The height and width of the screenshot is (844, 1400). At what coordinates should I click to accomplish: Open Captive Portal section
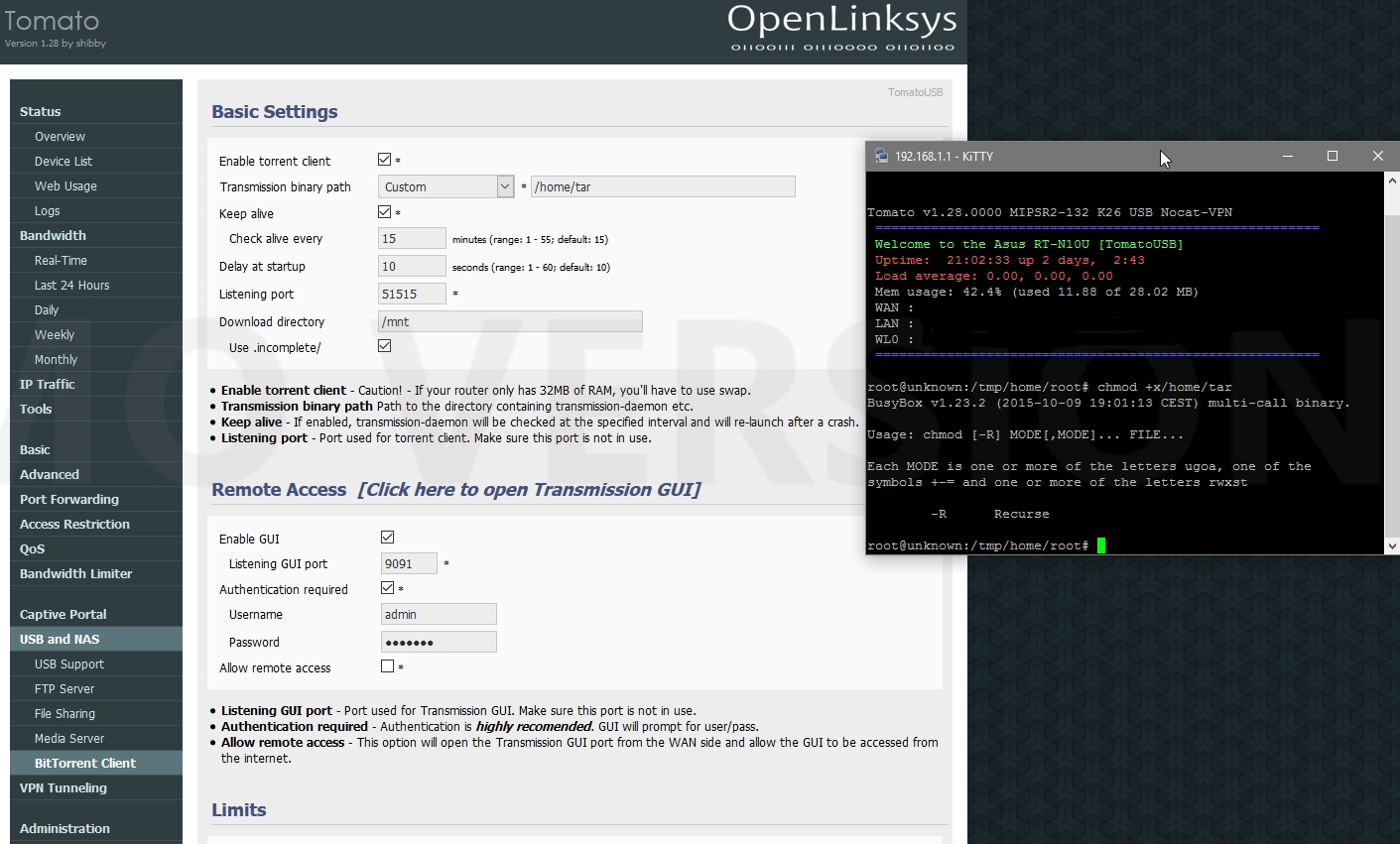[96, 614]
